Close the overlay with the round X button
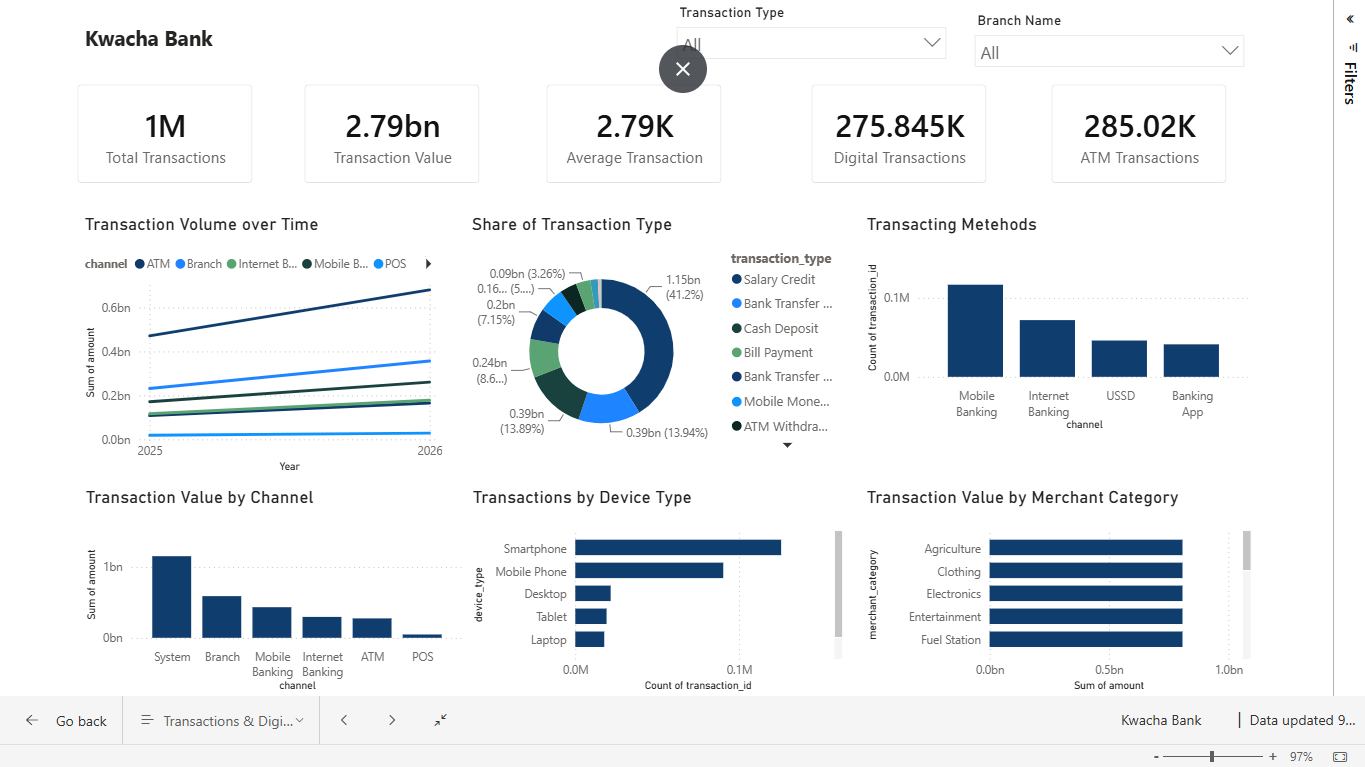The width and height of the screenshot is (1365, 767). click(x=683, y=69)
